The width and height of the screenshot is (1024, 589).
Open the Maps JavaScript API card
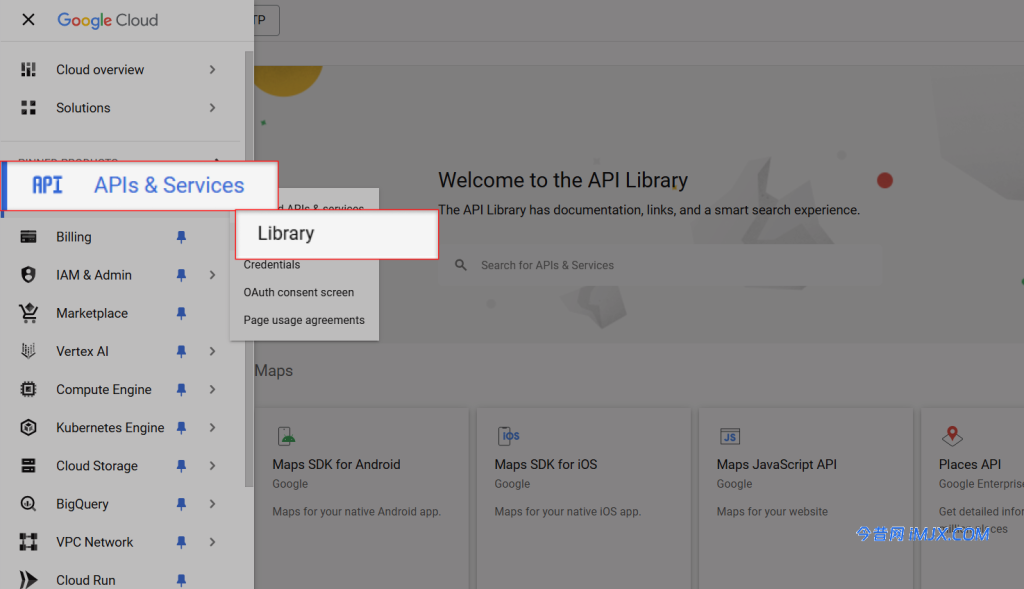(806, 498)
